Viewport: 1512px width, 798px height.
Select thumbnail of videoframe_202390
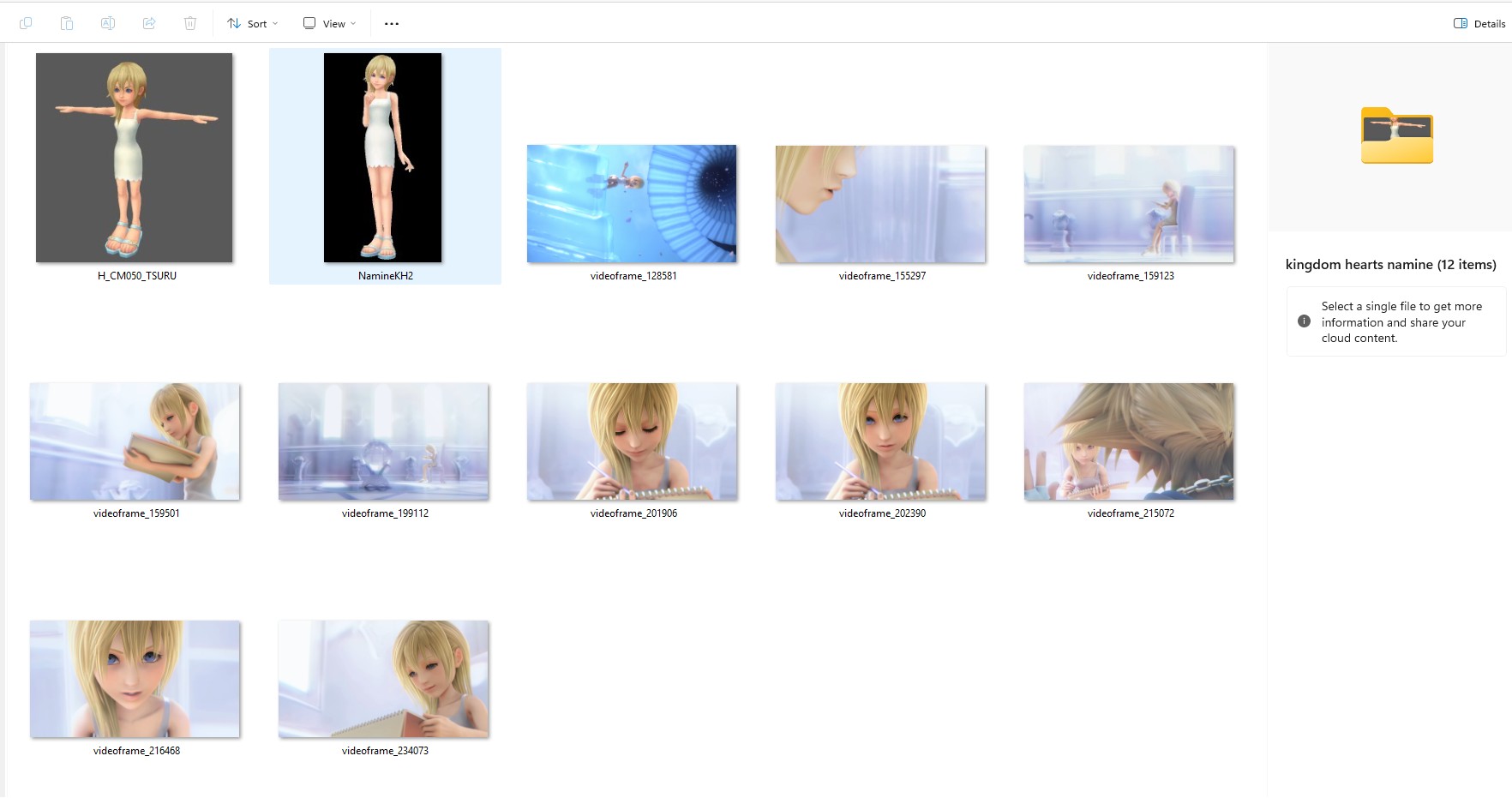tap(880, 441)
